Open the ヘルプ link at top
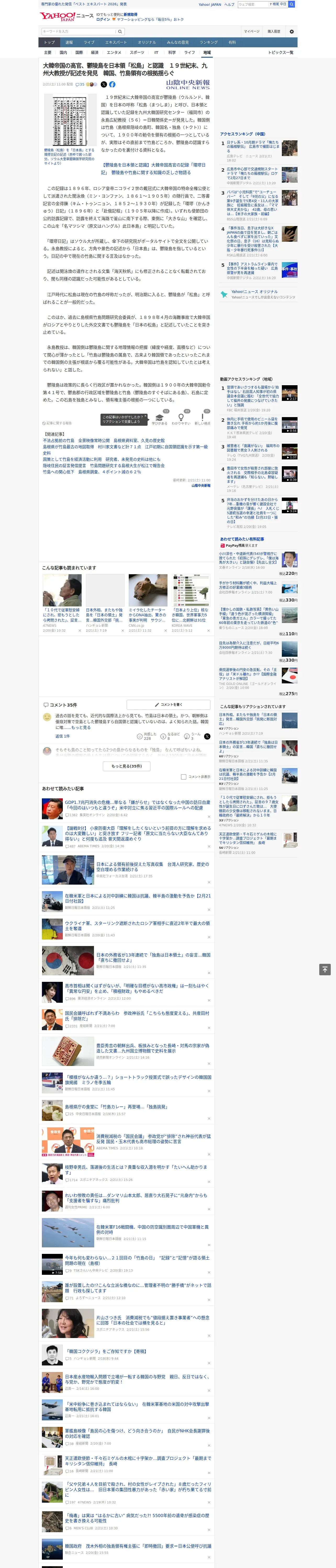Screen dimensions: 336x1568 (229, 4)
